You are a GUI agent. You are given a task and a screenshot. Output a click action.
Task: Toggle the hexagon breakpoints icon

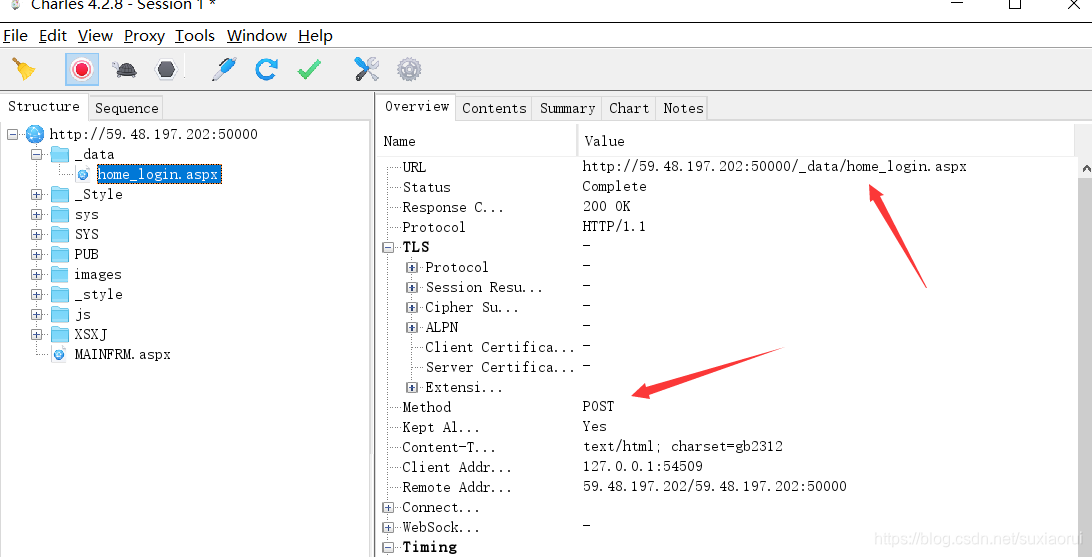pyautogui.click(x=166, y=70)
